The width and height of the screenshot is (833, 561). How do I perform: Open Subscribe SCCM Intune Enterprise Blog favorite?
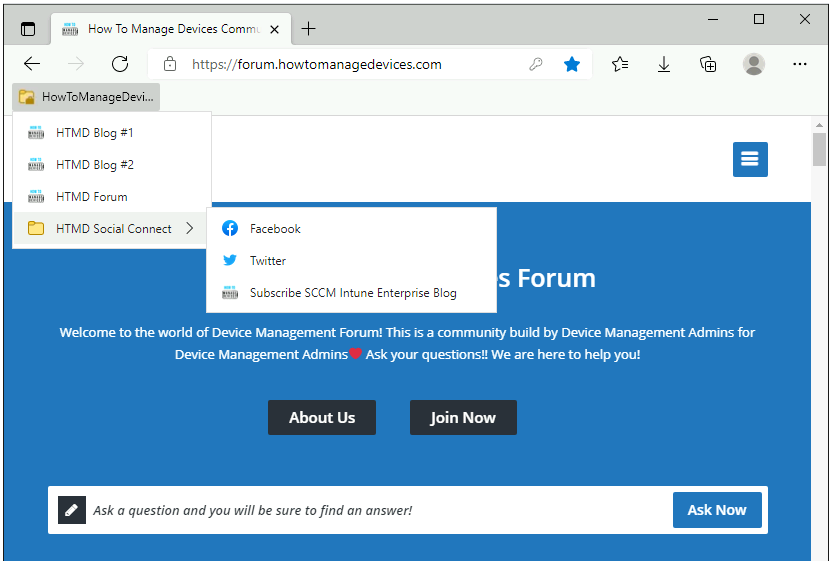tap(351, 293)
